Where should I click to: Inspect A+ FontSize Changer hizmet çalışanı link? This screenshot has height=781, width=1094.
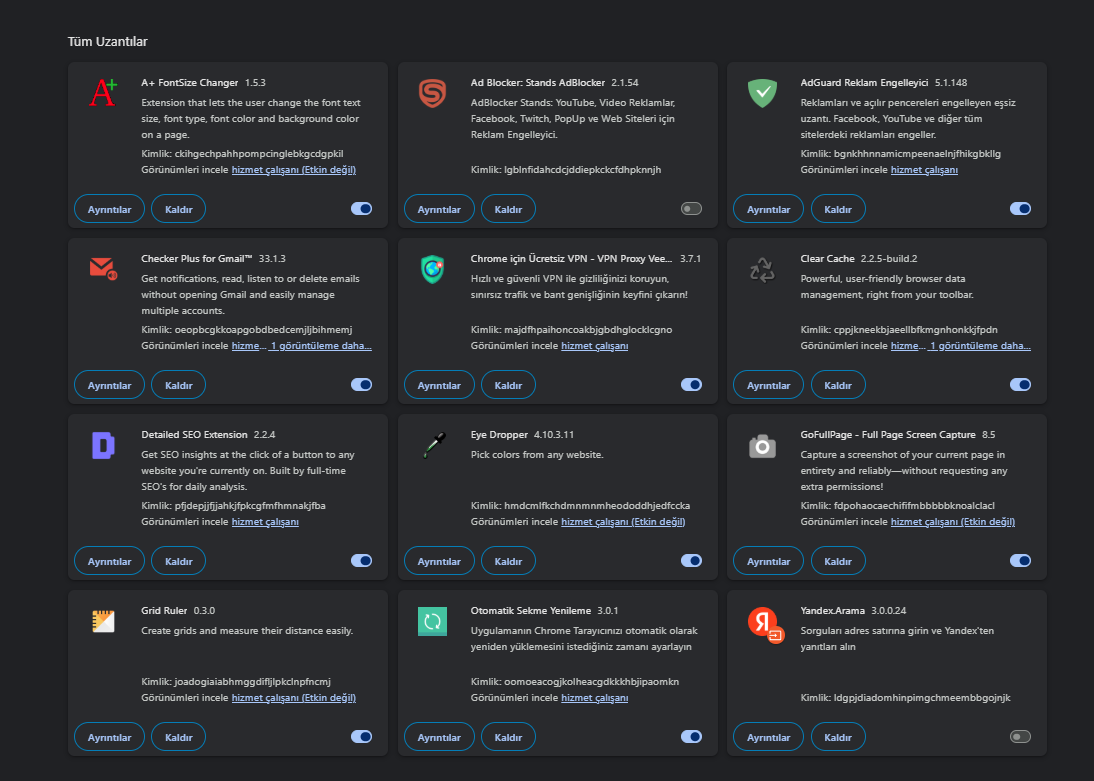click(x=294, y=170)
